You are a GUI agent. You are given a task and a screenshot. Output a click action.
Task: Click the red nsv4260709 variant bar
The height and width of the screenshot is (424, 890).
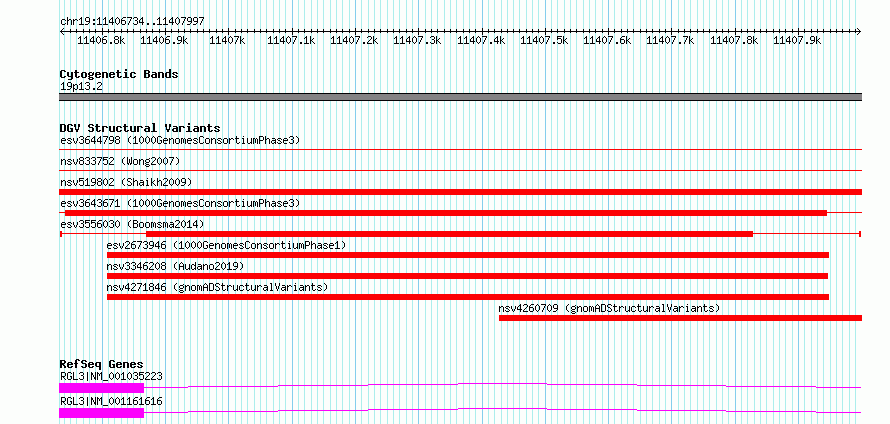pyautogui.click(x=681, y=318)
